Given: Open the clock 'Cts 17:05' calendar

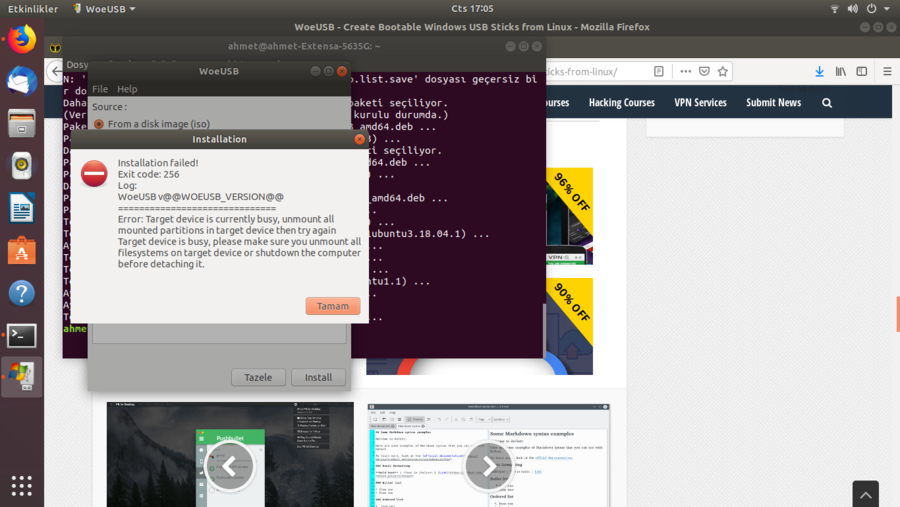Looking at the screenshot, I should (472, 9).
